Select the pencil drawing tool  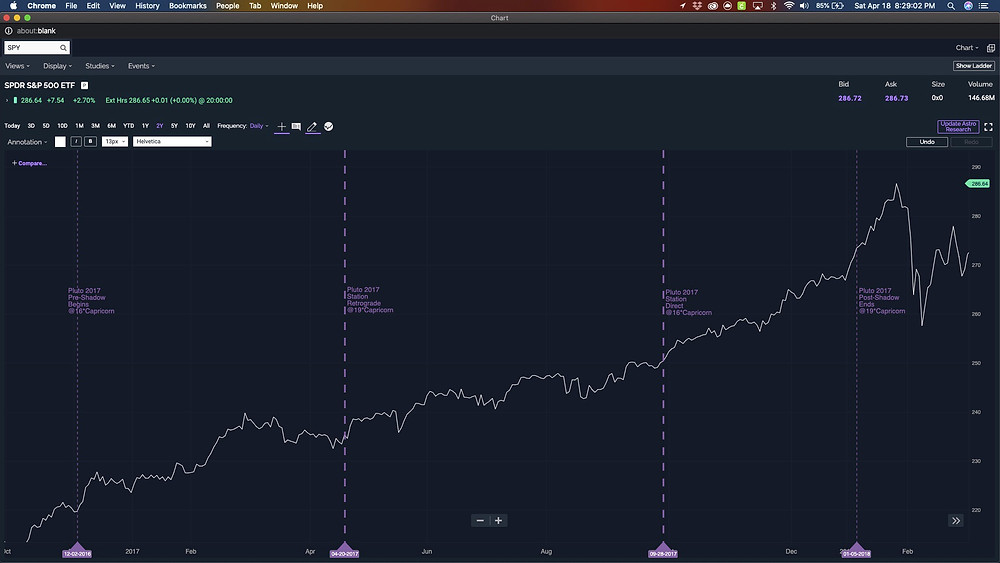[312, 126]
